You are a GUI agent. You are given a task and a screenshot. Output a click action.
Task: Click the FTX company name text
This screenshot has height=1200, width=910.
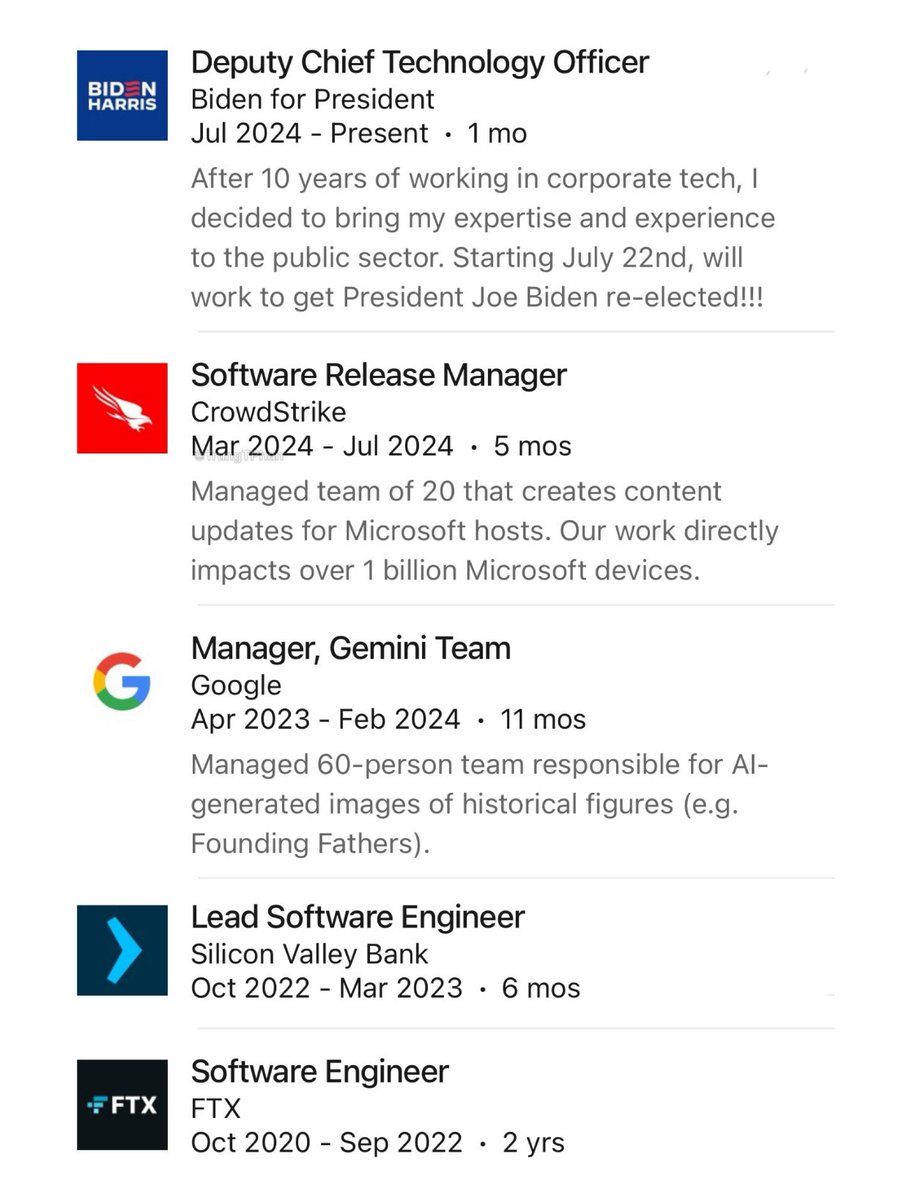point(215,1108)
